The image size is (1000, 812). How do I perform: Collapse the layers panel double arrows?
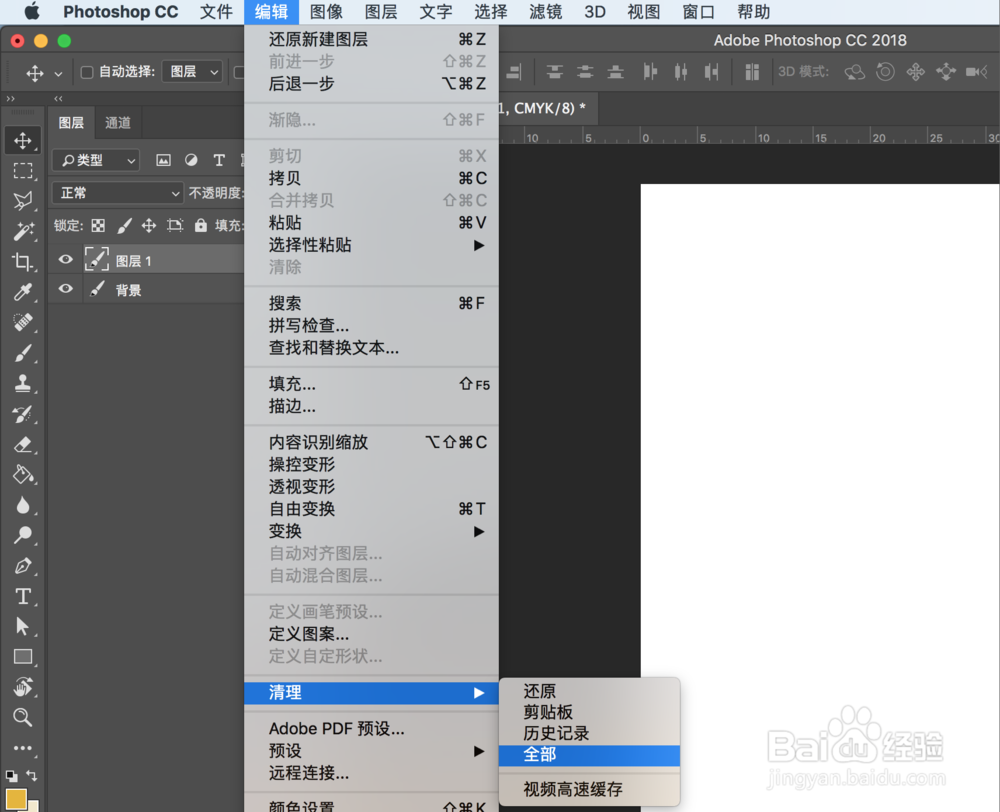[x=58, y=99]
